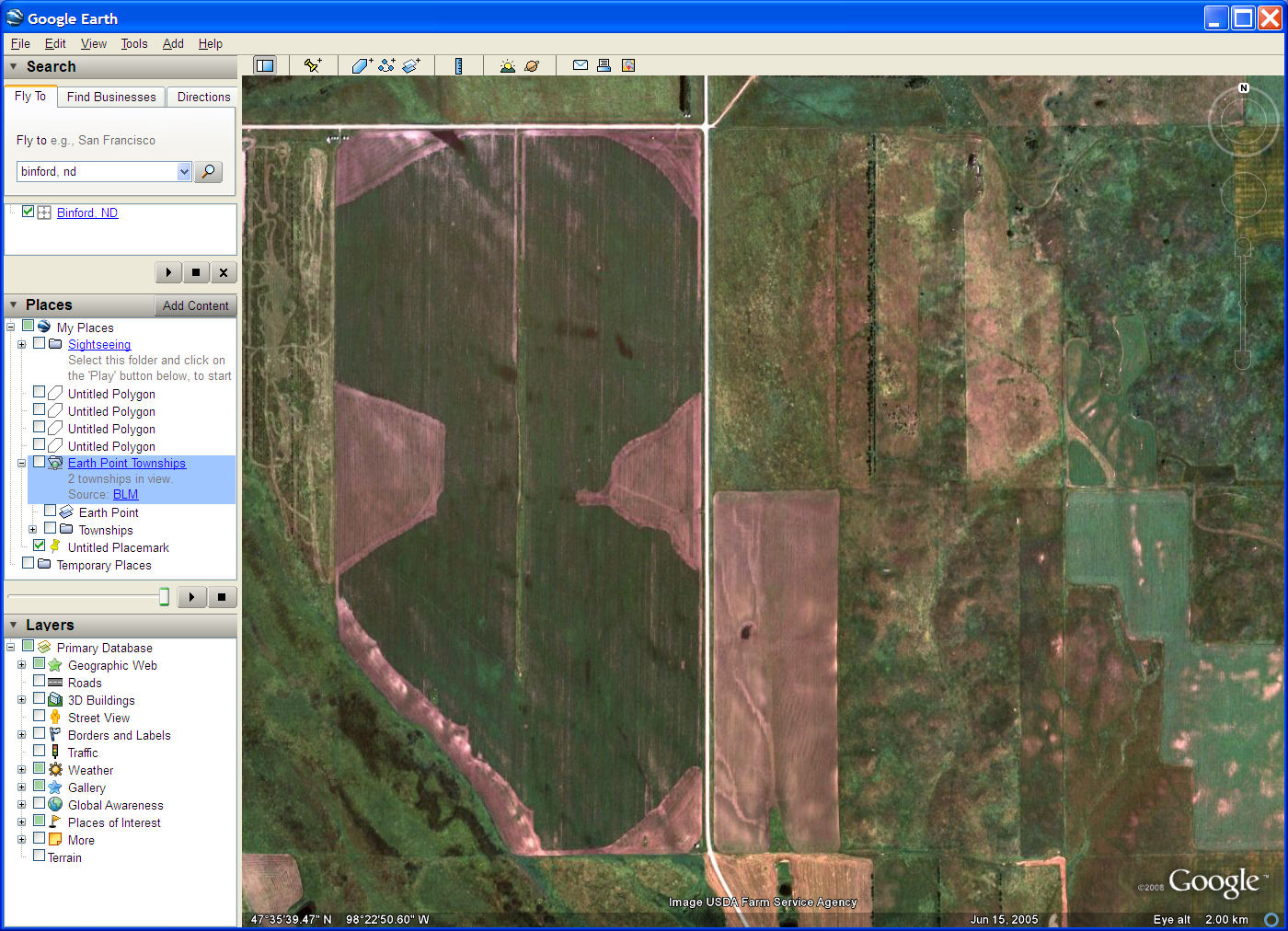Click the Places panel stop button

[x=222, y=597]
